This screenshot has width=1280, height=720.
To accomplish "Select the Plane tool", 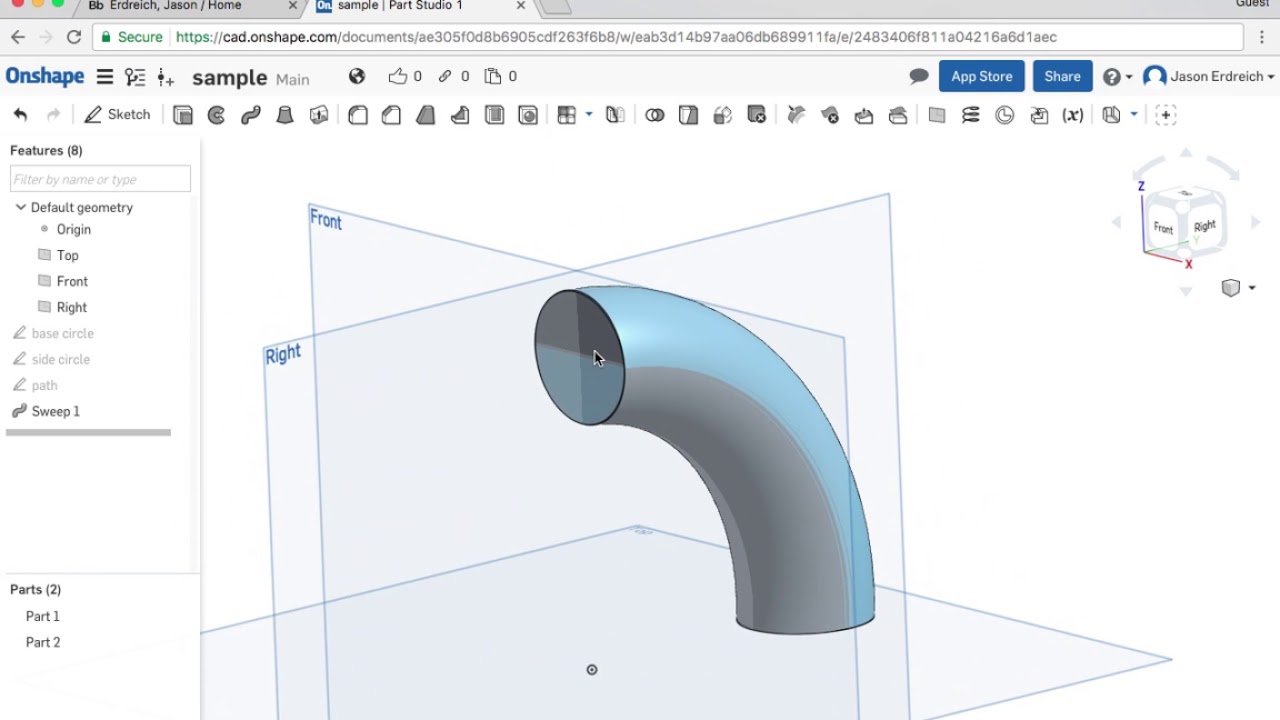I will click(x=937, y=115).
